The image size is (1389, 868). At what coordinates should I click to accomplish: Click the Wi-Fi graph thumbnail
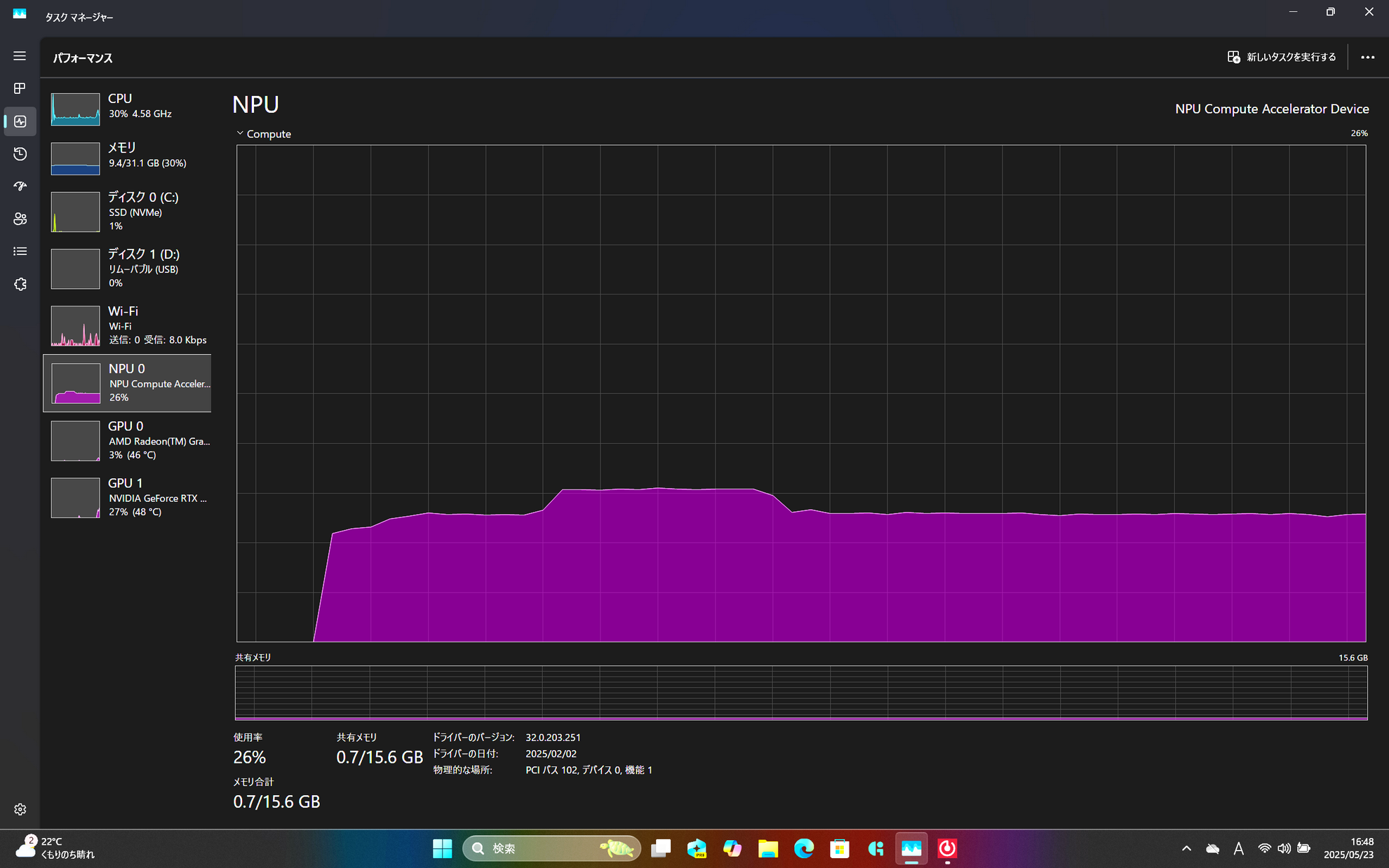(75, 326)
